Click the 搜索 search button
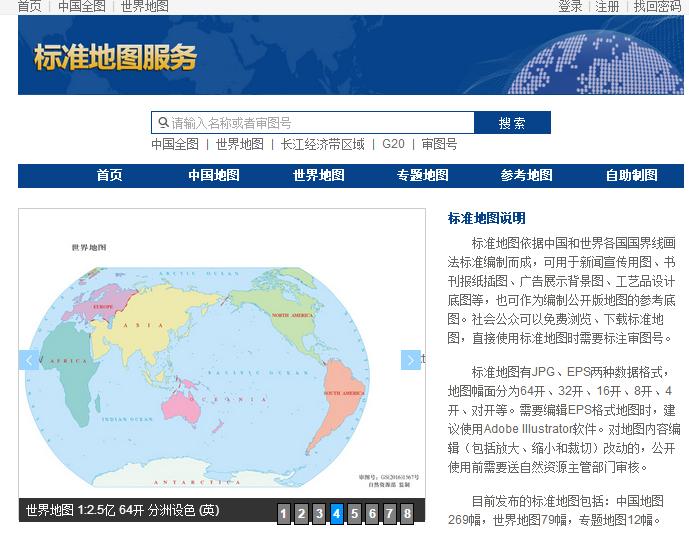689x535 pixels. click(512, 123)
